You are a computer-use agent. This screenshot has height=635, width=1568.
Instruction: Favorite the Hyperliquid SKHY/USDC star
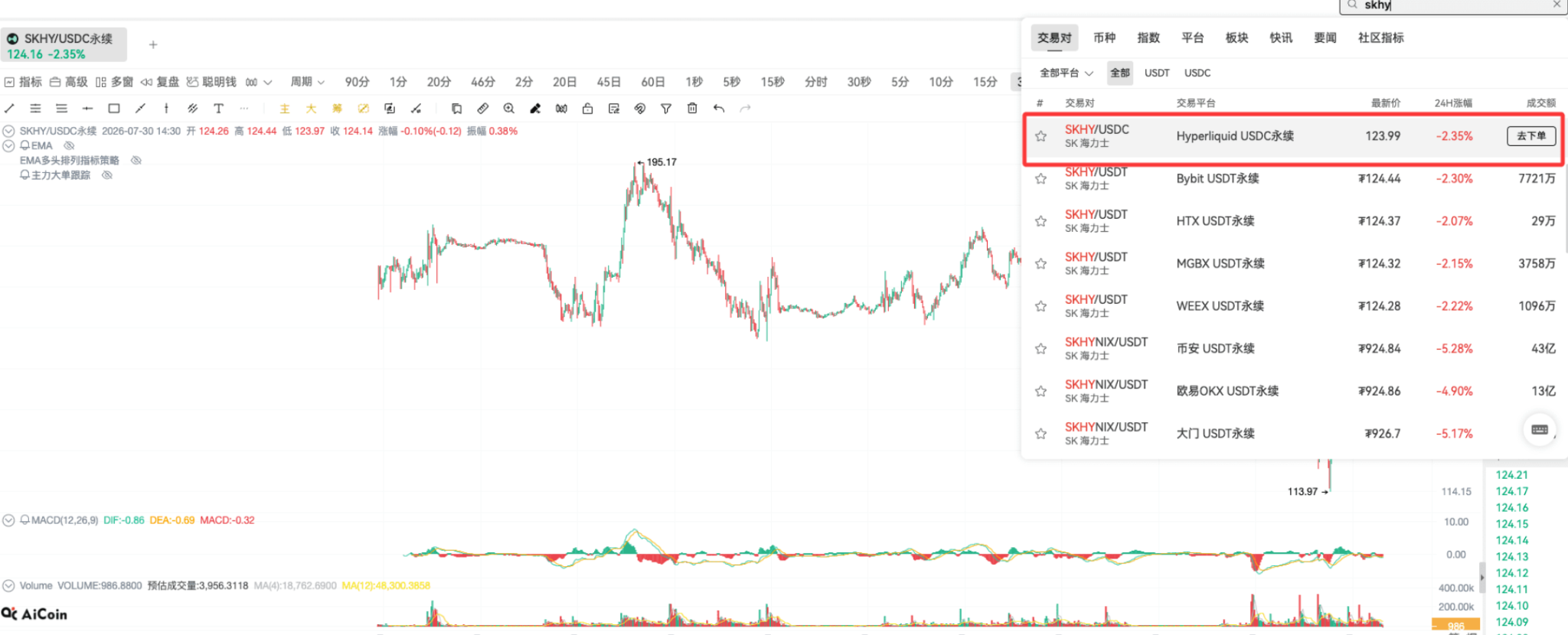(1040, 136)
